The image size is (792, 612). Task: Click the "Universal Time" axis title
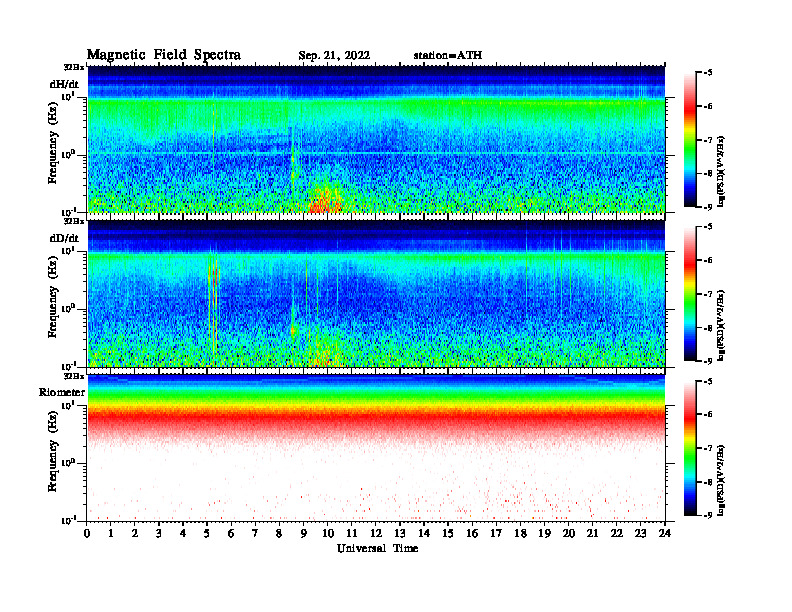tap(377, 548)
